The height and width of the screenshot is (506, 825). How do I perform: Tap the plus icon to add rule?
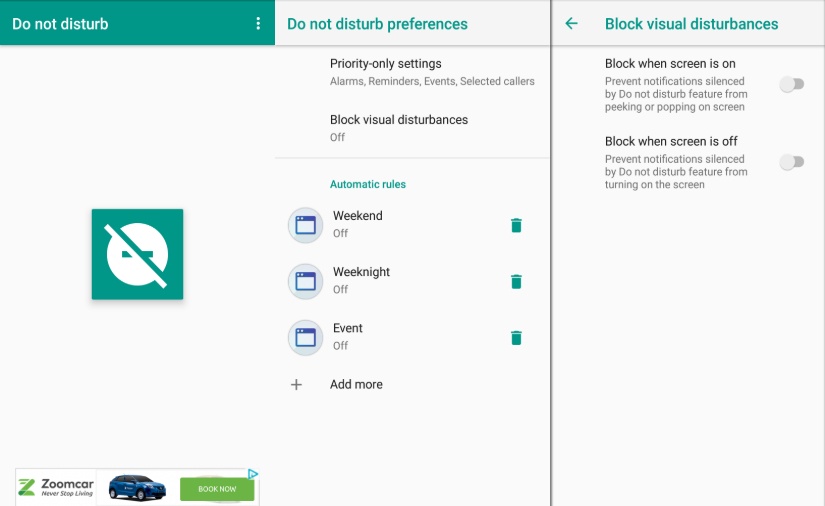click(x=296, y=384)
